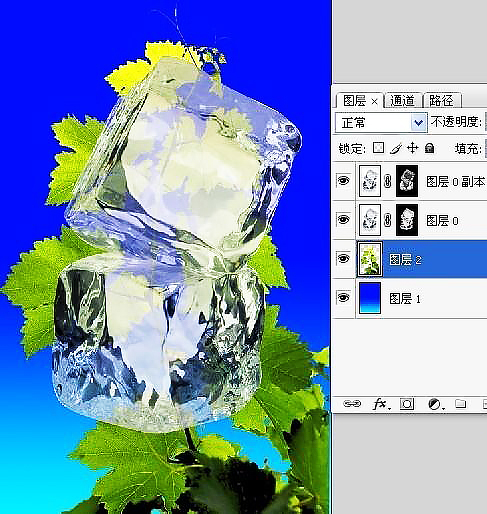Image resolution: width=487 pixels, height=514 pixels.
Task: Toggle lock image pixels brush icon
Action: (x=396, y=148)
